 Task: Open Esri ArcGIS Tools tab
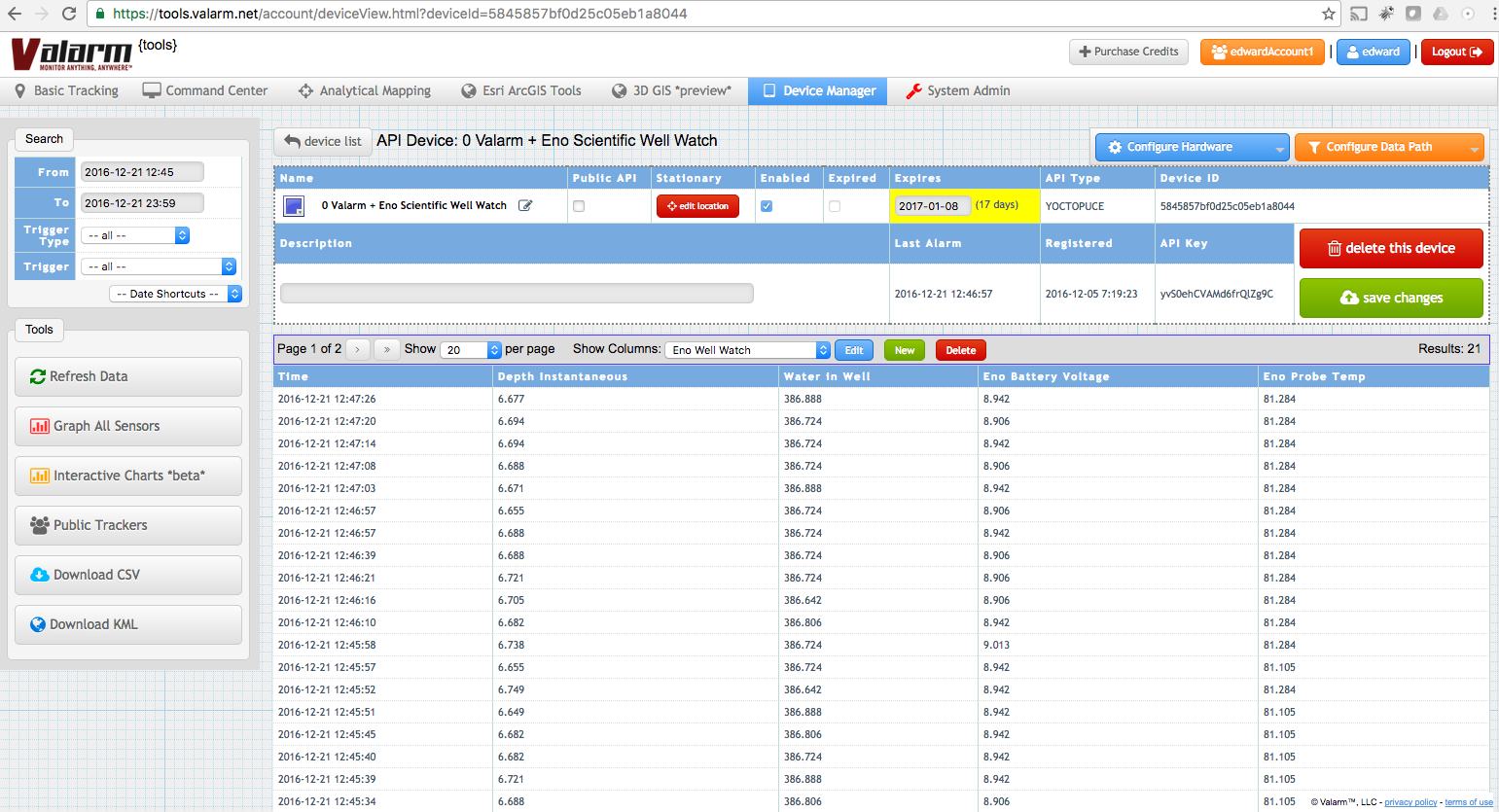point(521,90)
